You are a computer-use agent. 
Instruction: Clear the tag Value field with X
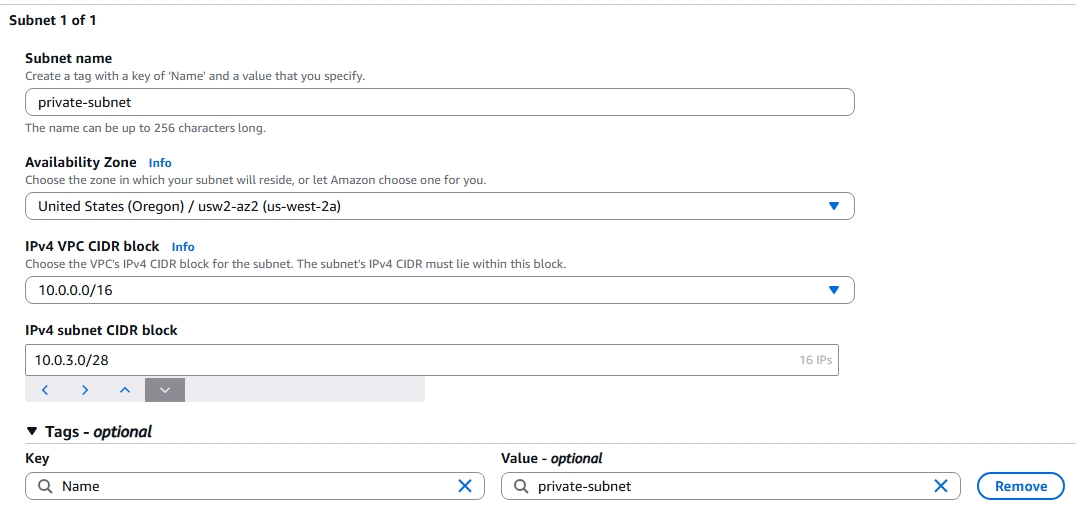[940, 486]
